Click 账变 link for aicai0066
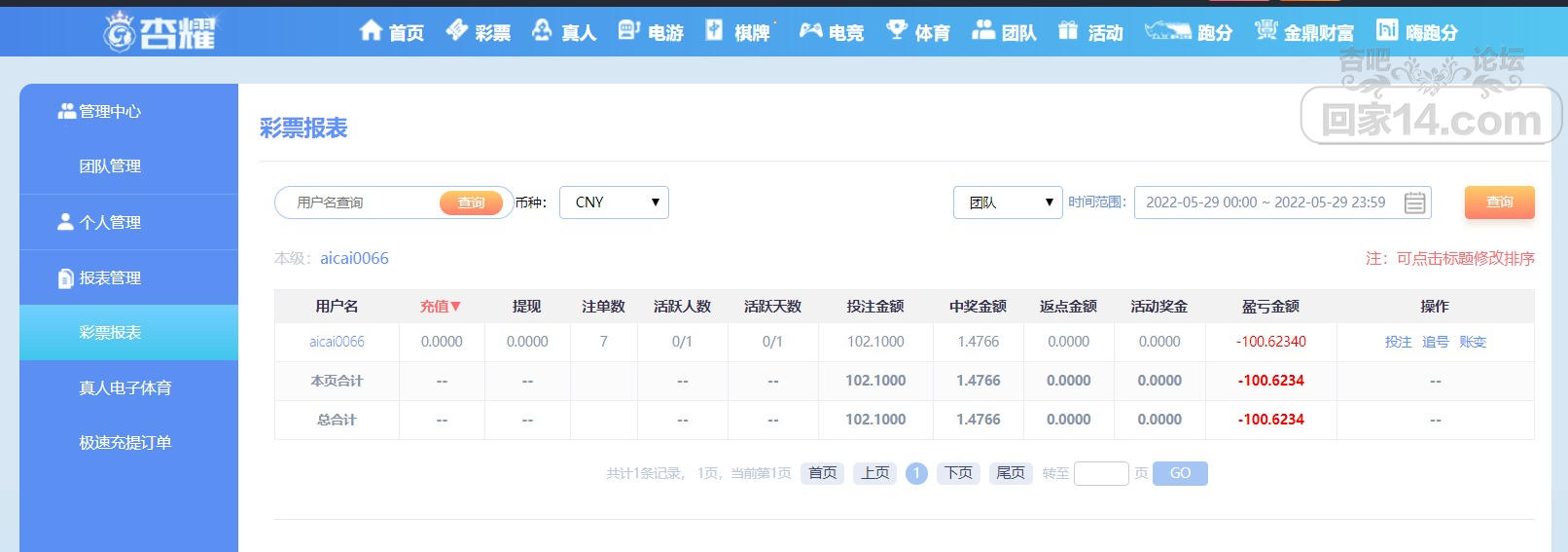 pyautogui.click(x=1473, y=342)
